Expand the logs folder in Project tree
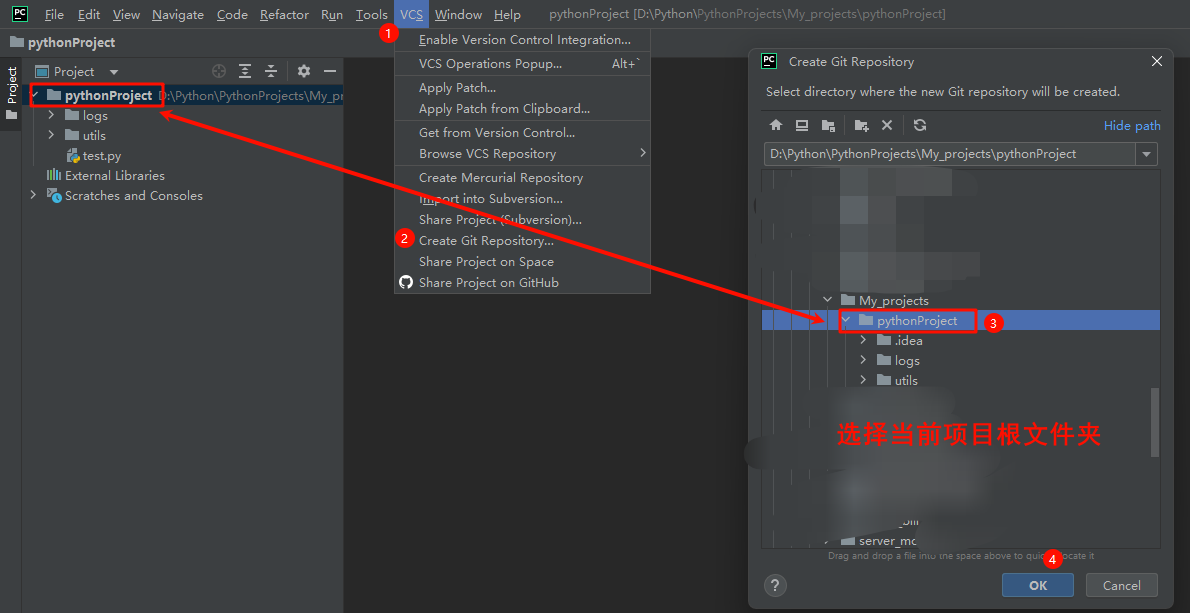1190x613 pixels. point(51,116)
